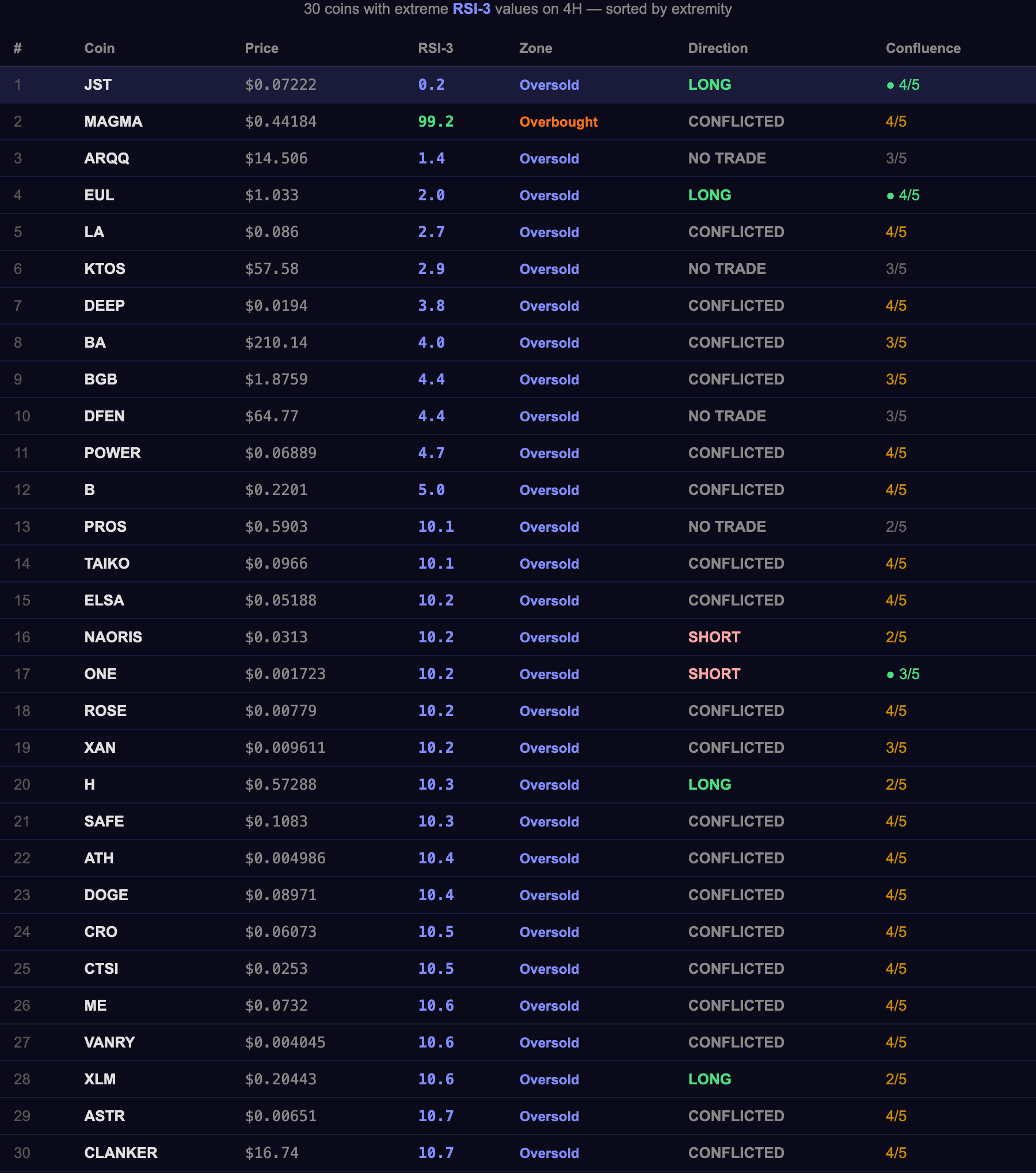Click the RSI-3 value 99.2

tap(436, 122)
